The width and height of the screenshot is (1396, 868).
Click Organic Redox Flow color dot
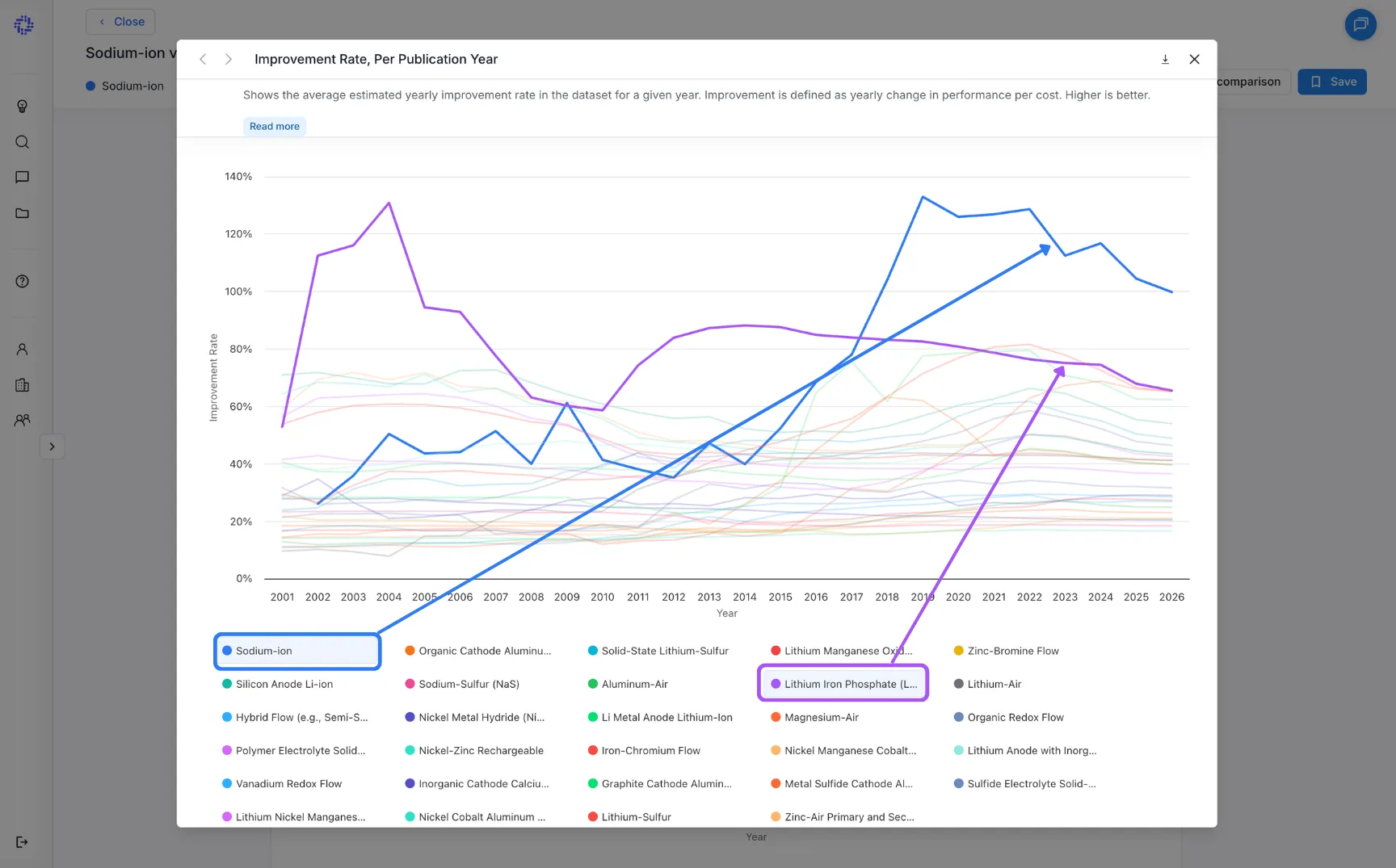(x=959, y=717)
